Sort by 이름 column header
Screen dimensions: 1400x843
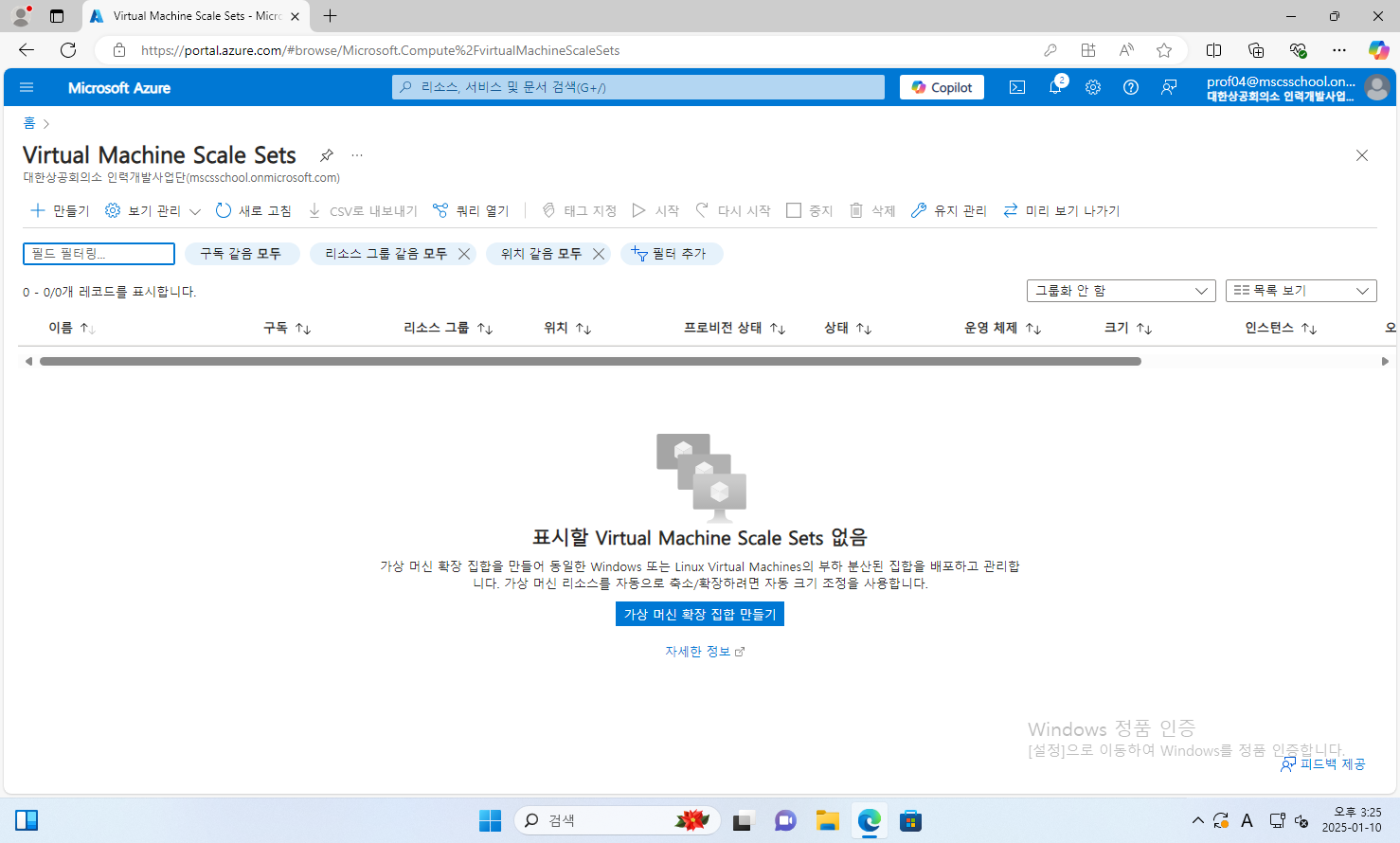point(72,328)
